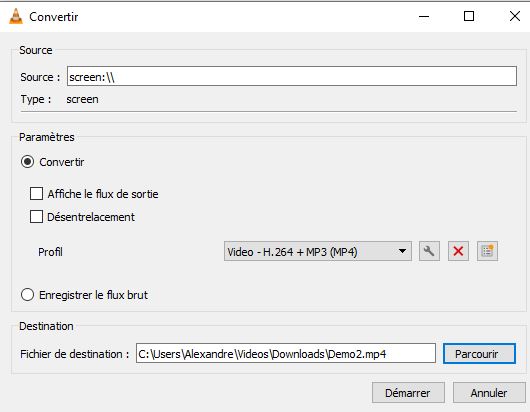Screen dimensions: 530x412
Task: Click the Profil dropdown arrow
Action: [402, 251]
